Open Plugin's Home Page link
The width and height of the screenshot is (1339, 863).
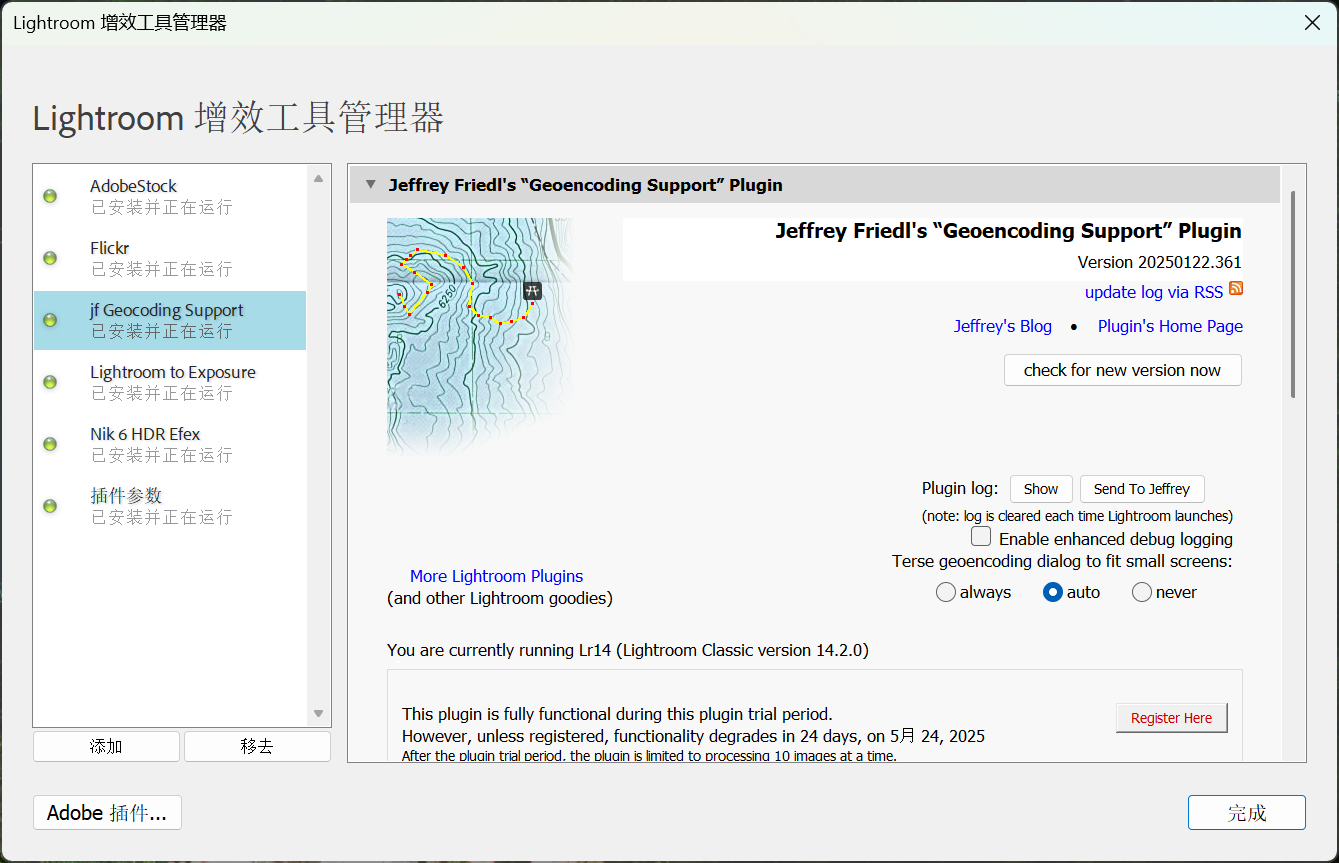(x=1170, y=326)
